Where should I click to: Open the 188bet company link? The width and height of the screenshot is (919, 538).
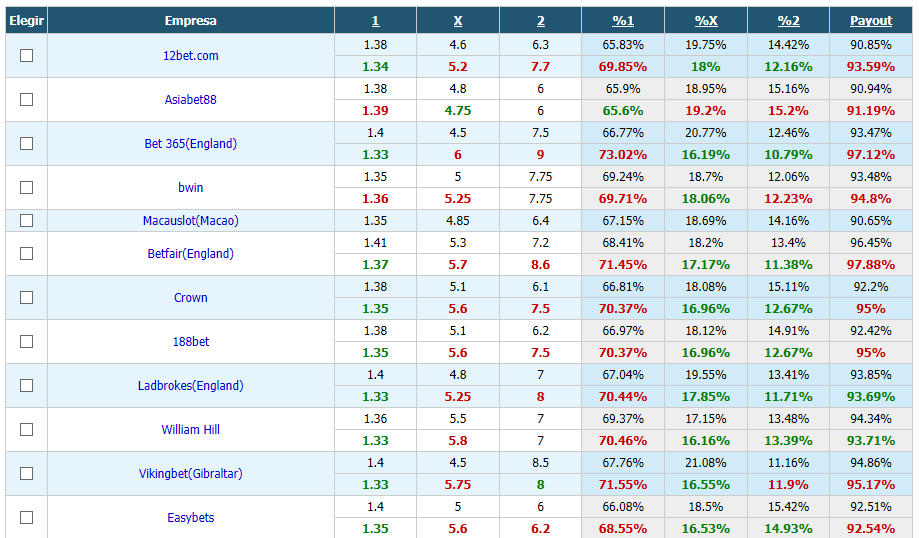point(190,342)
